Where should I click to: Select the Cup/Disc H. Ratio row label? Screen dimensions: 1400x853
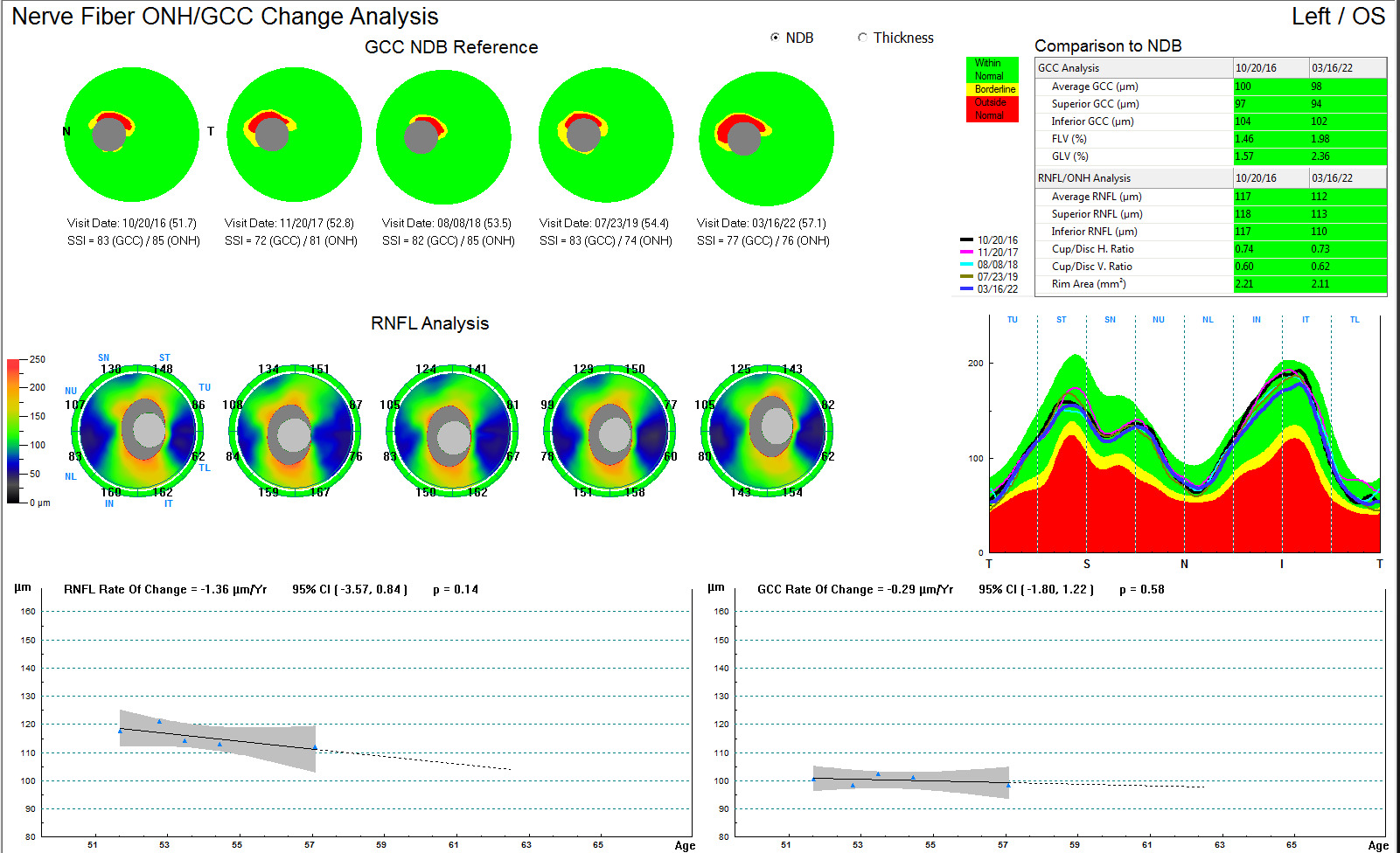(x=1092, y=249)
